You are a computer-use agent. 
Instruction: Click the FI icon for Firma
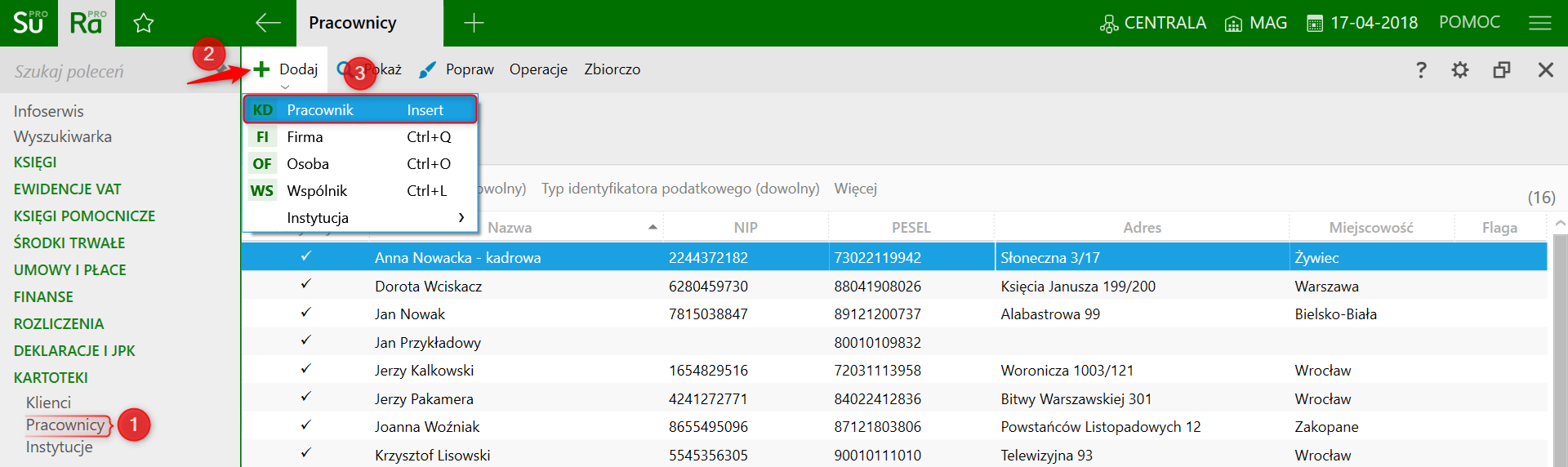click(x=262, y=136)
